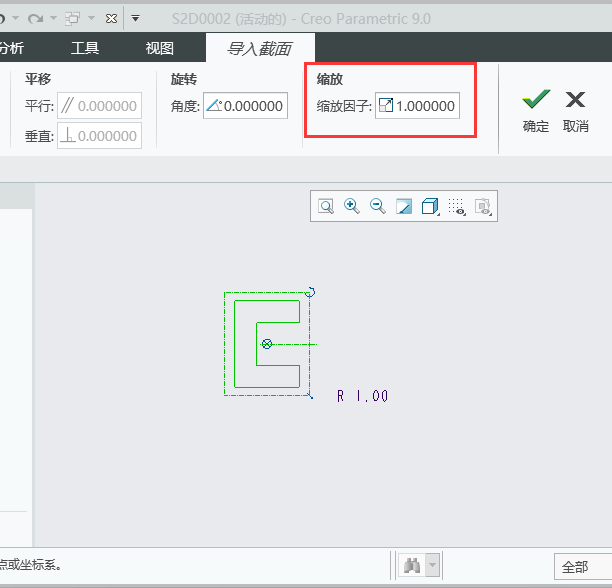Toggle the sketcher display filters icon
The height and width of the screenshot is (588, 612).
(456, 206)
